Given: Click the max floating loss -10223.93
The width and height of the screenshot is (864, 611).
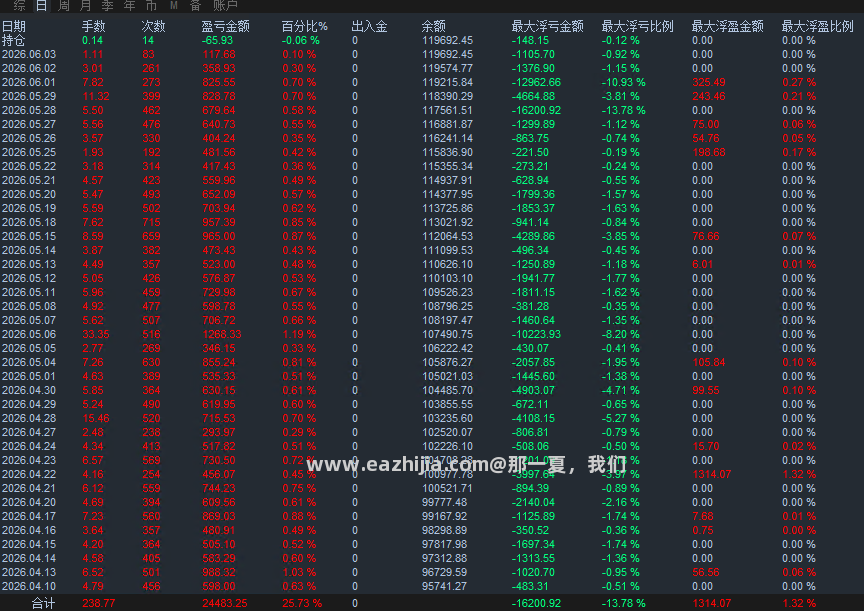Looking at the screenshot, I should click(x=536, y=334).
